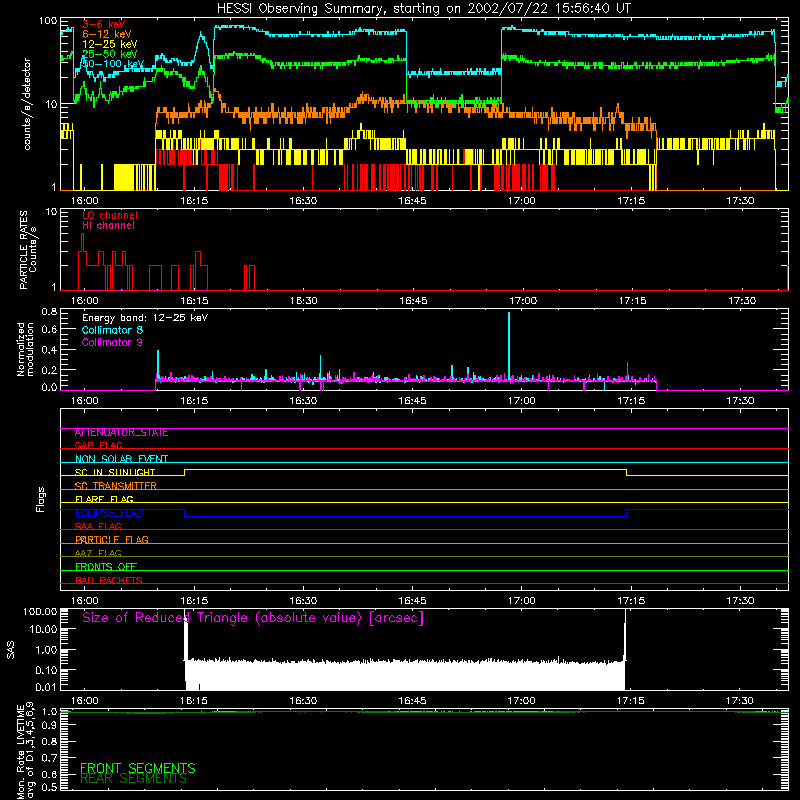Click the ECLIPSE_FLAG rising step near 17:15
Screen dimensions: 800x800
click(627, 513)
